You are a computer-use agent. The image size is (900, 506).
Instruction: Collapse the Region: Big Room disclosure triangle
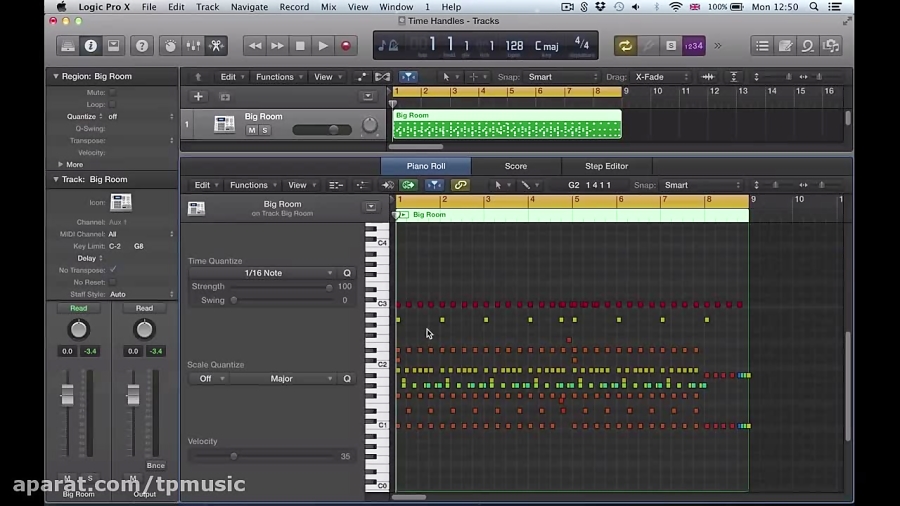[56, 76]
